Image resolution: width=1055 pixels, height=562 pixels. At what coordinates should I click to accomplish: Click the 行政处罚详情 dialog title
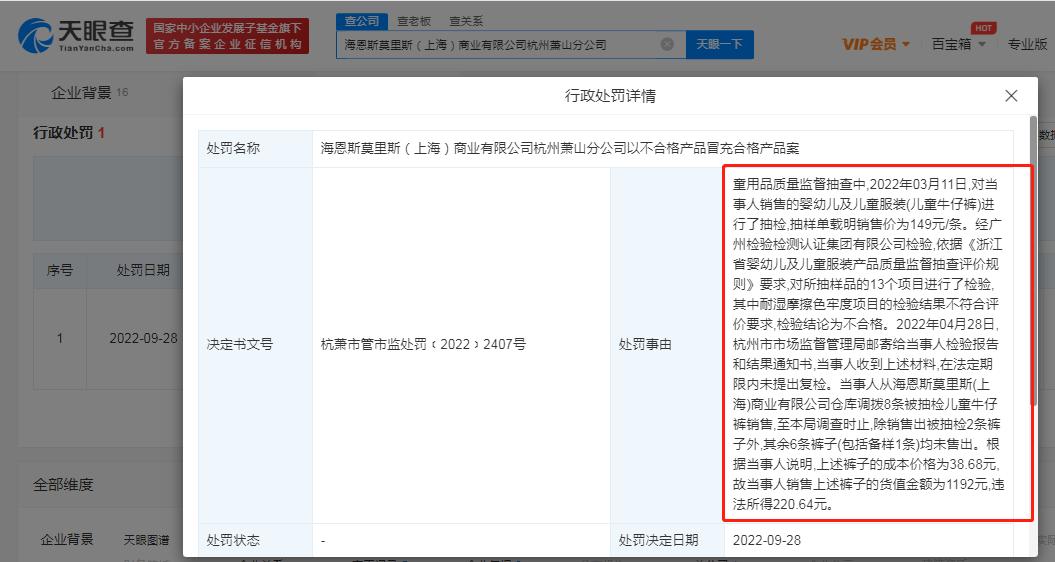(610, 96)
